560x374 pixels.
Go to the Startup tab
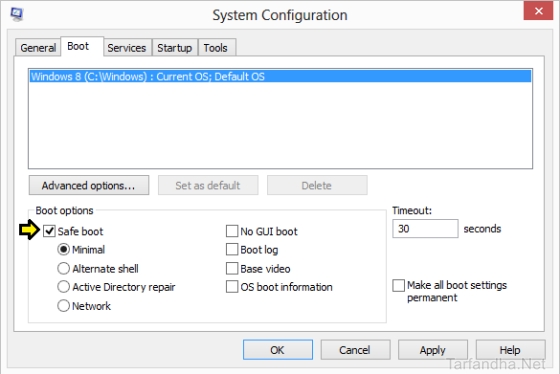(175, 48)
